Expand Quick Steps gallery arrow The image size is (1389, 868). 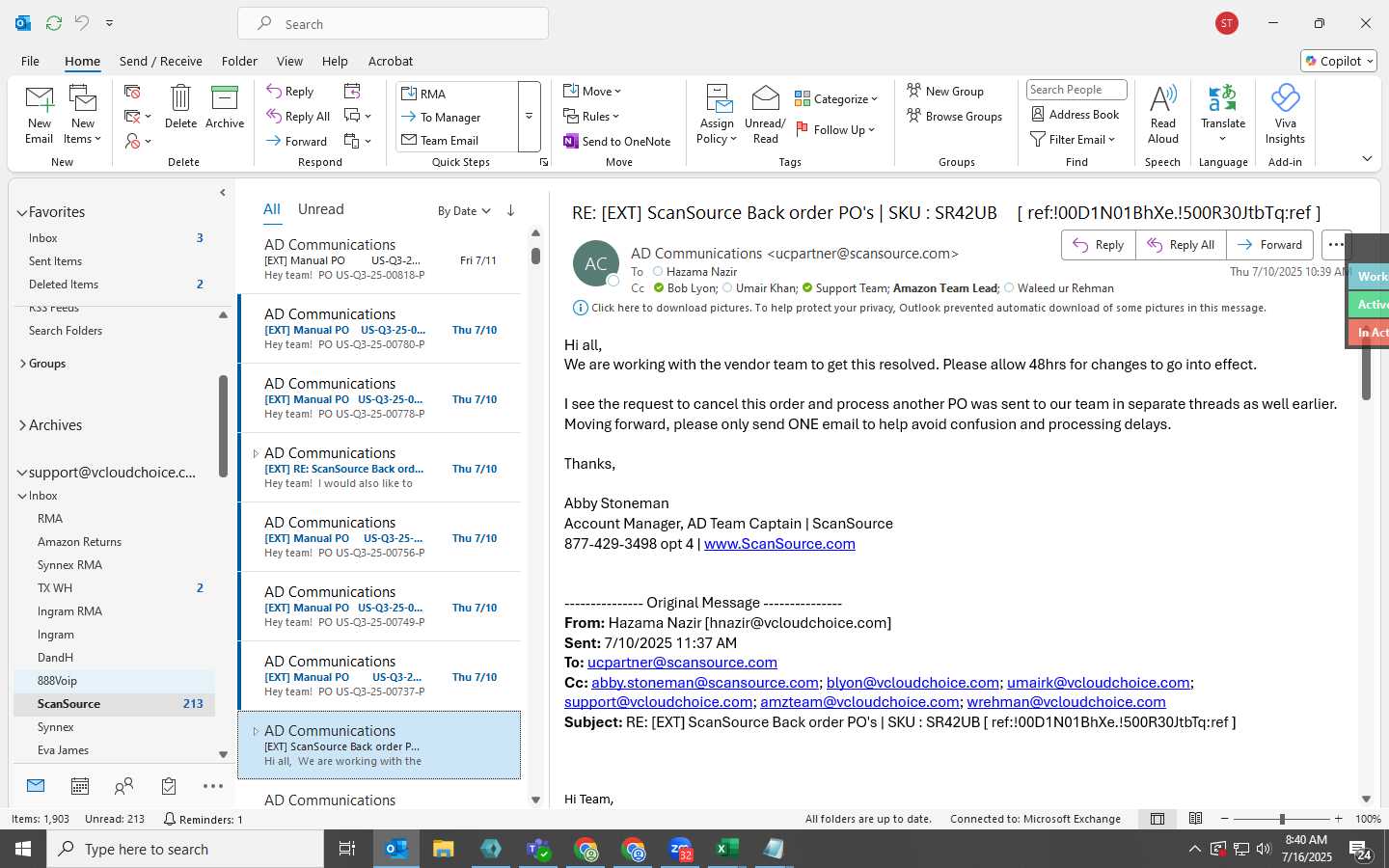(x=529, y=117)
